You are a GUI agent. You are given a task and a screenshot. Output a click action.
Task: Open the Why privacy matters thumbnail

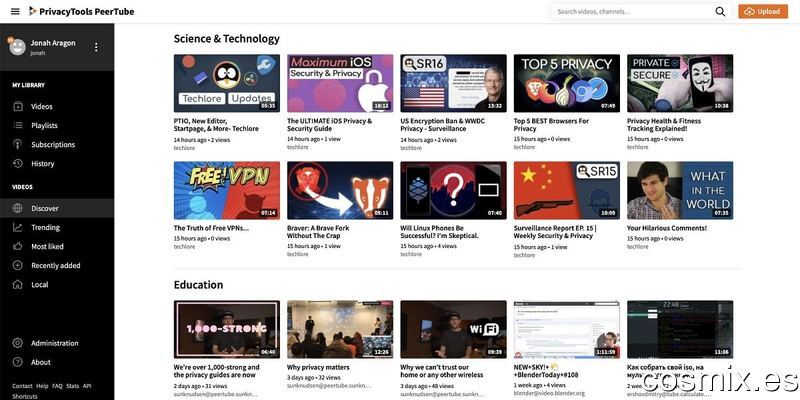click(340, 329)
